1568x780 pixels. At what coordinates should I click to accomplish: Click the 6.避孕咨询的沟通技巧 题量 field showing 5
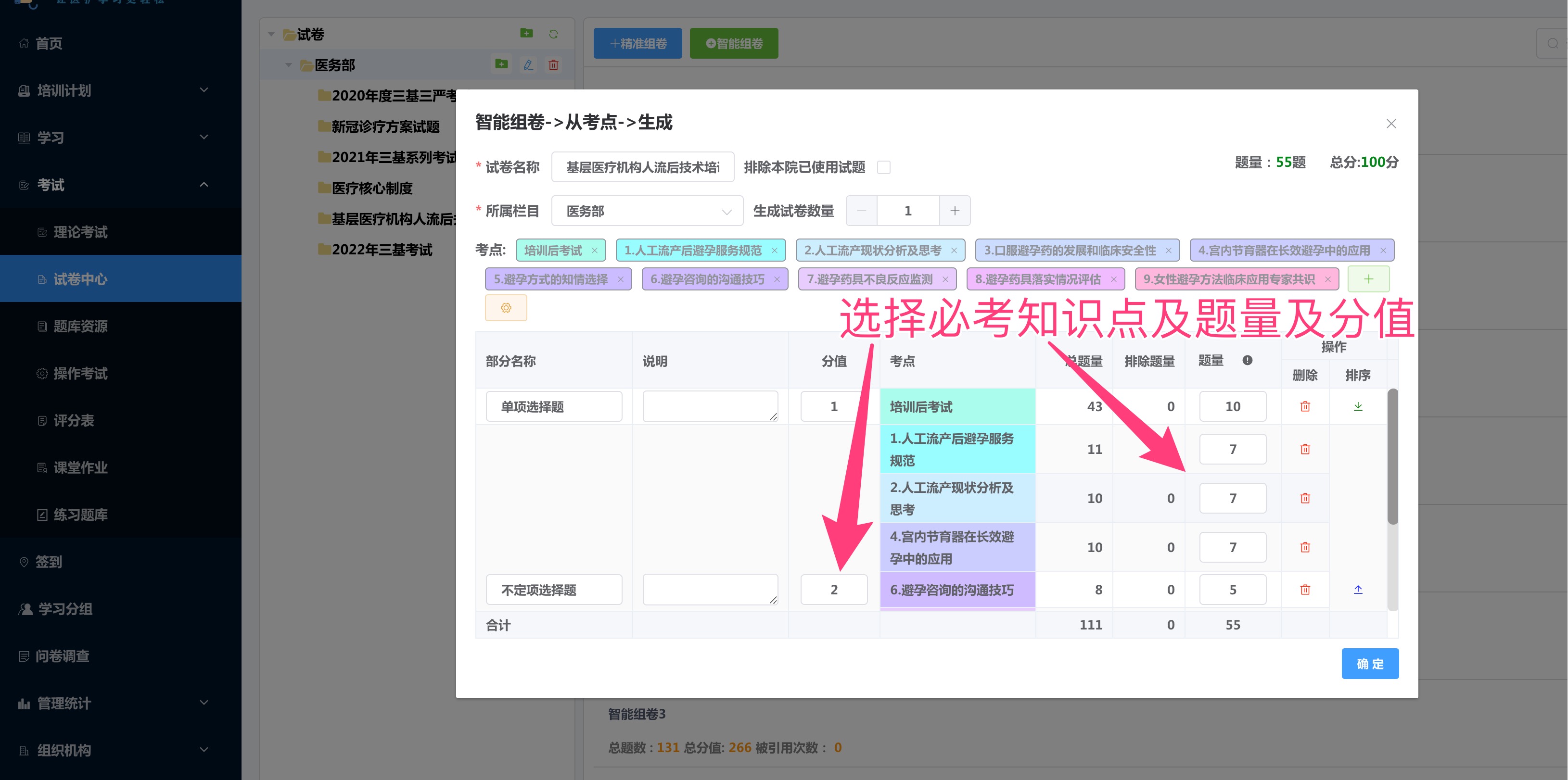[x=1232, y=590]
